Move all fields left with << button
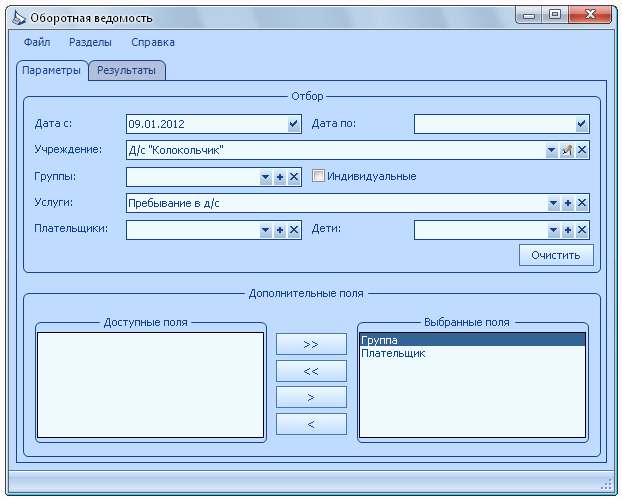The height and width of the screenshot is (499, 622). tap(311, 371)
